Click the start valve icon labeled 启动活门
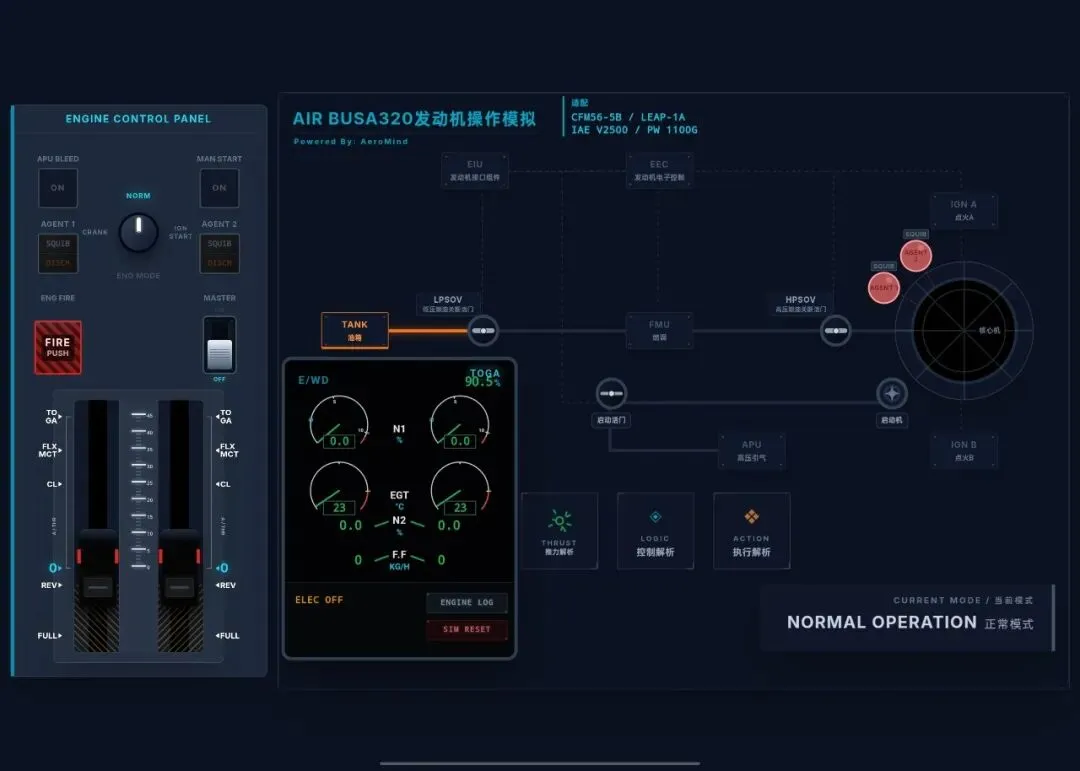The width and height of the screenshot is (1080, 771). 611,393
